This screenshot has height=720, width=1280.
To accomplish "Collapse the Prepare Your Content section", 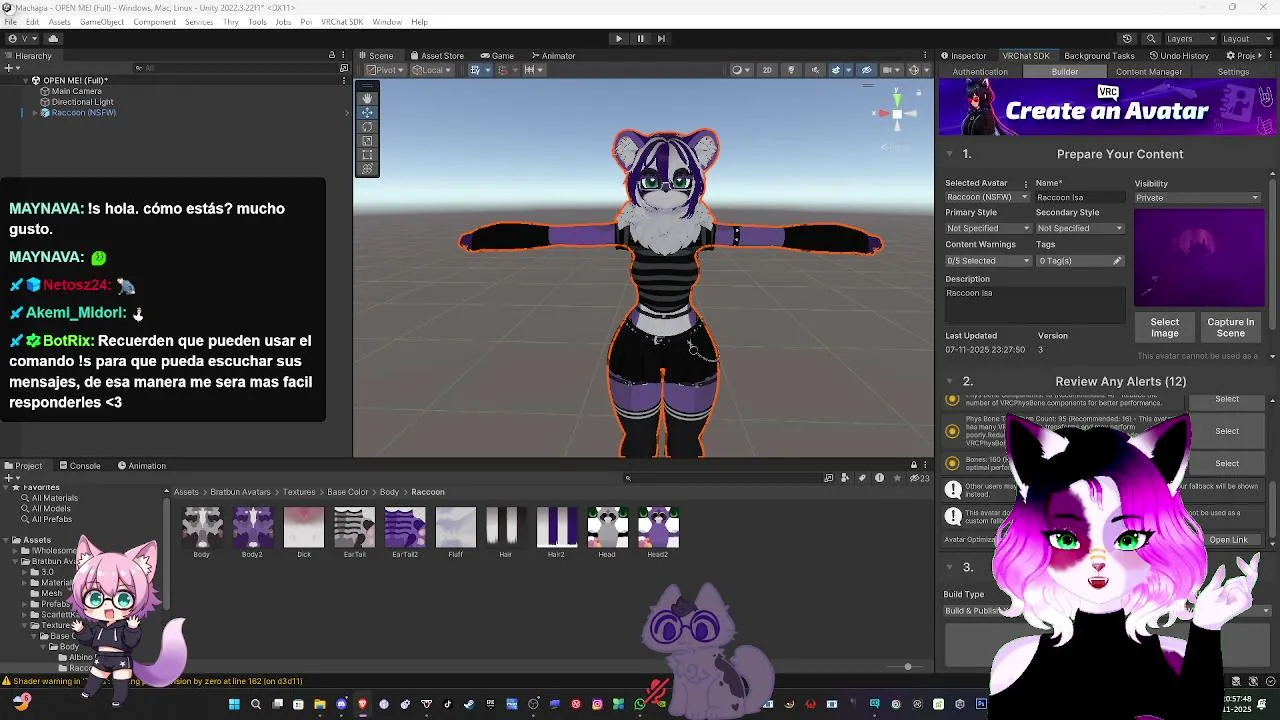I will coord(950,154).
